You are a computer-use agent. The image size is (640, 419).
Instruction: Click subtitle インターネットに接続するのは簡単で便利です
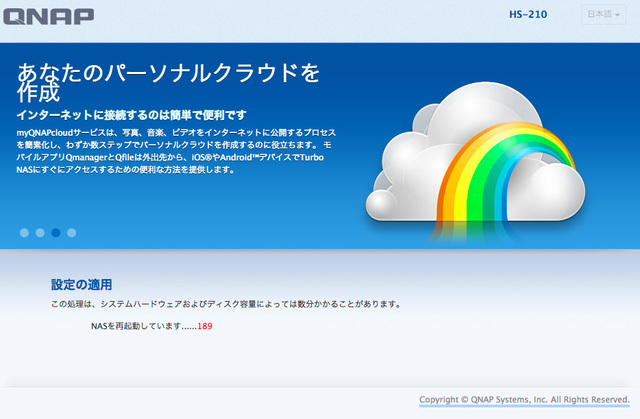click(x=131, y=115)
